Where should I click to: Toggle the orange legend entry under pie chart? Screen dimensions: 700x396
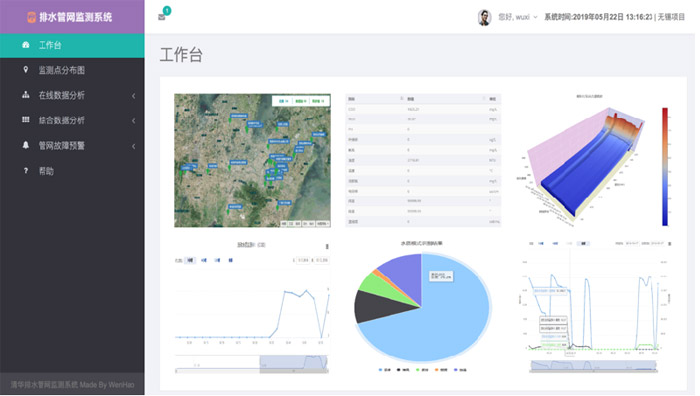click(441, 370)
